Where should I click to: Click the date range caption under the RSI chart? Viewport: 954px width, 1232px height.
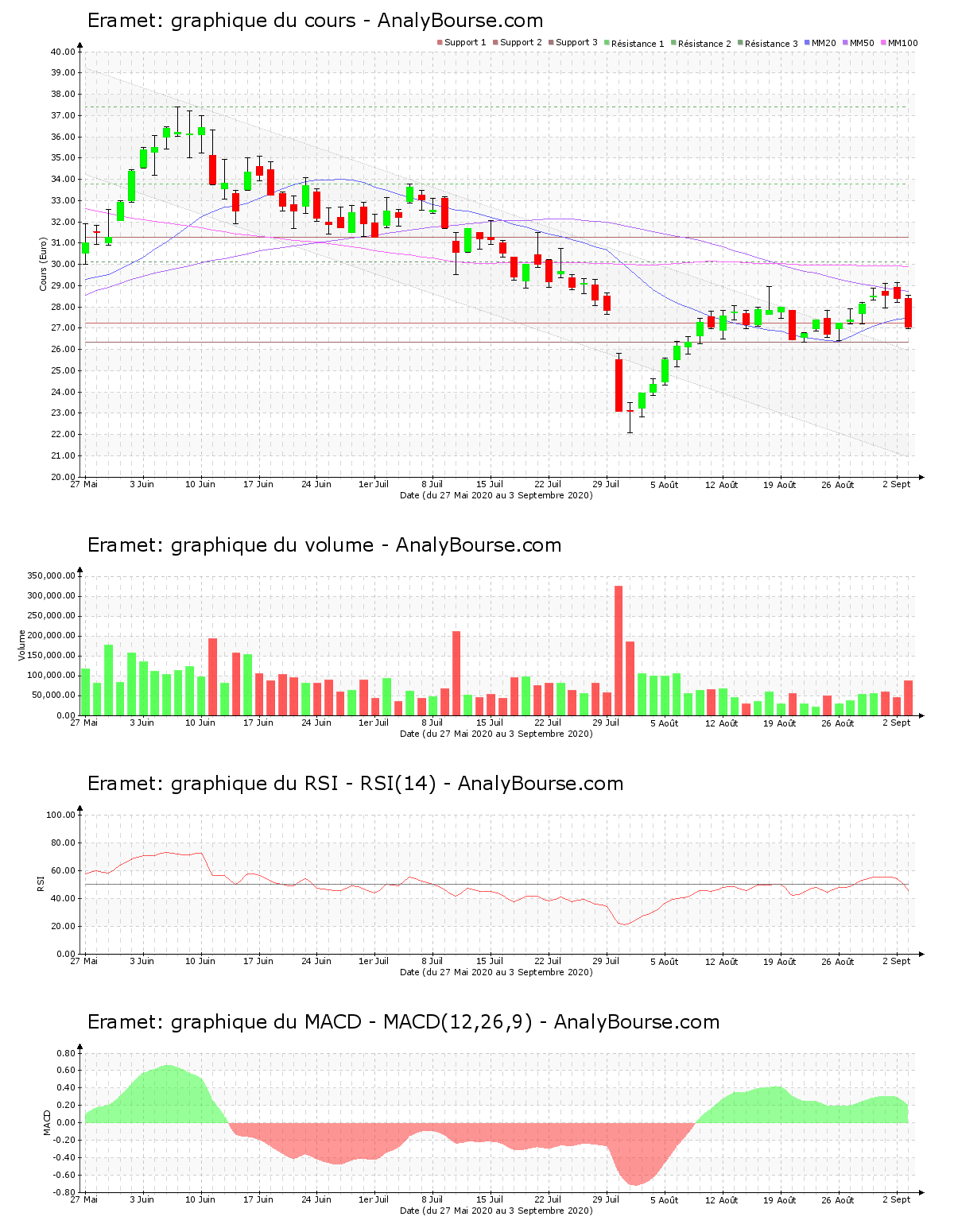pos(496,972)
